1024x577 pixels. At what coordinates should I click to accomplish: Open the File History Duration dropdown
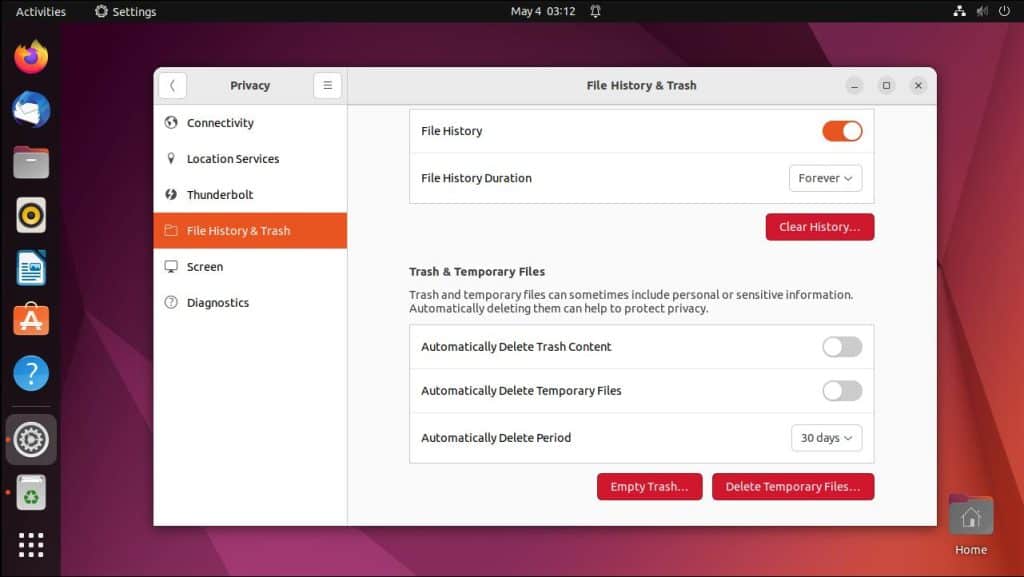pyautogui.click(x=825, y=177)
